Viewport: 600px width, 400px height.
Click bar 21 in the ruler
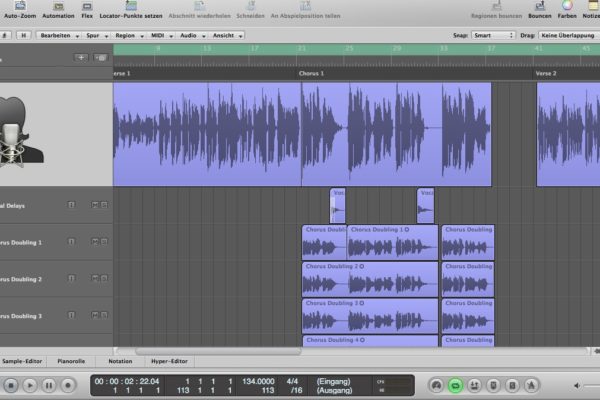[x=302, y=49]
